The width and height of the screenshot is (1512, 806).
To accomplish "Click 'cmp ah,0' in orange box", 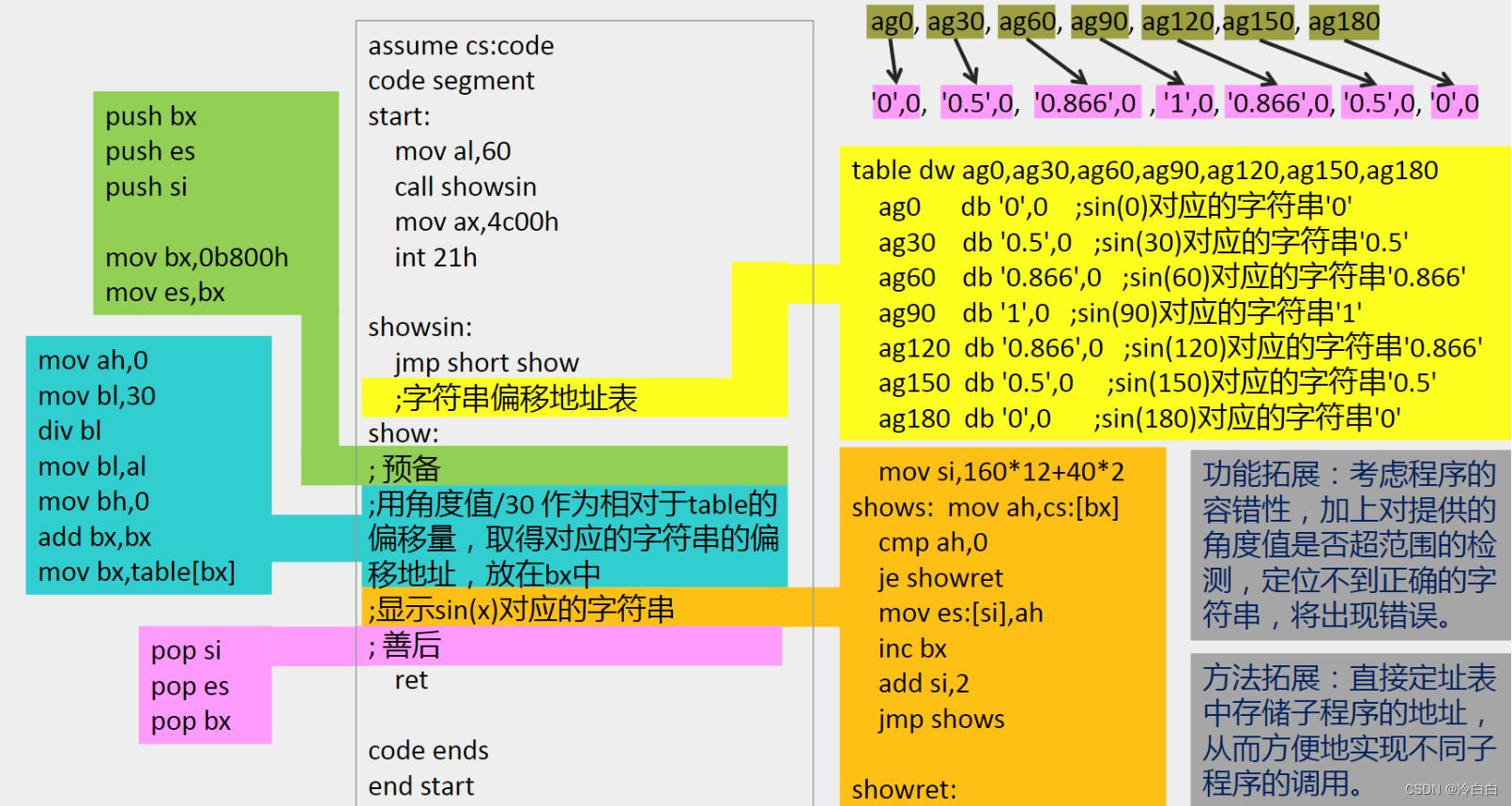I will tap(933, 542).
